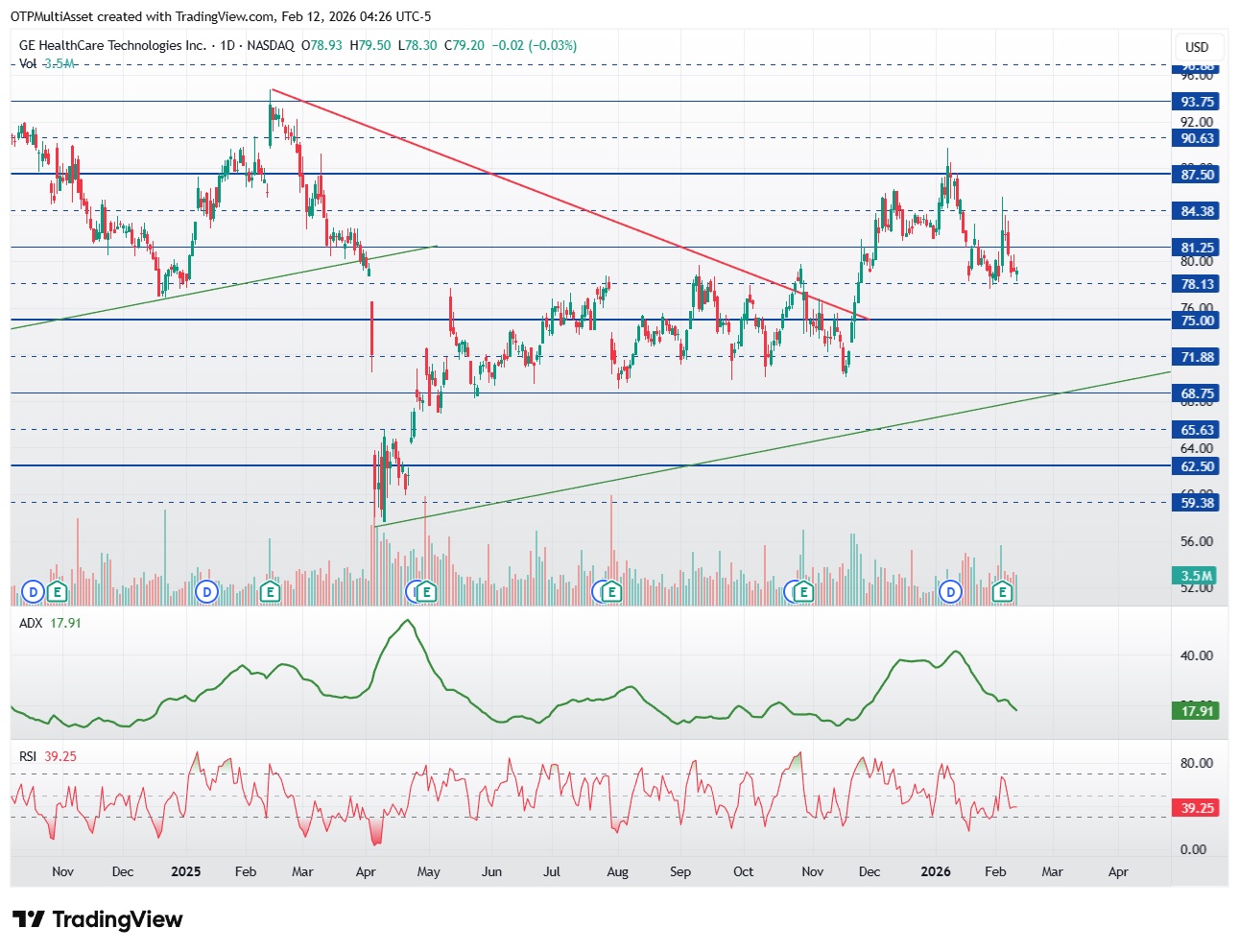The width and height of the screenshot is (1239, 952).
Task: Click the 59.38 price level label
Action: tap(1197, 503)
